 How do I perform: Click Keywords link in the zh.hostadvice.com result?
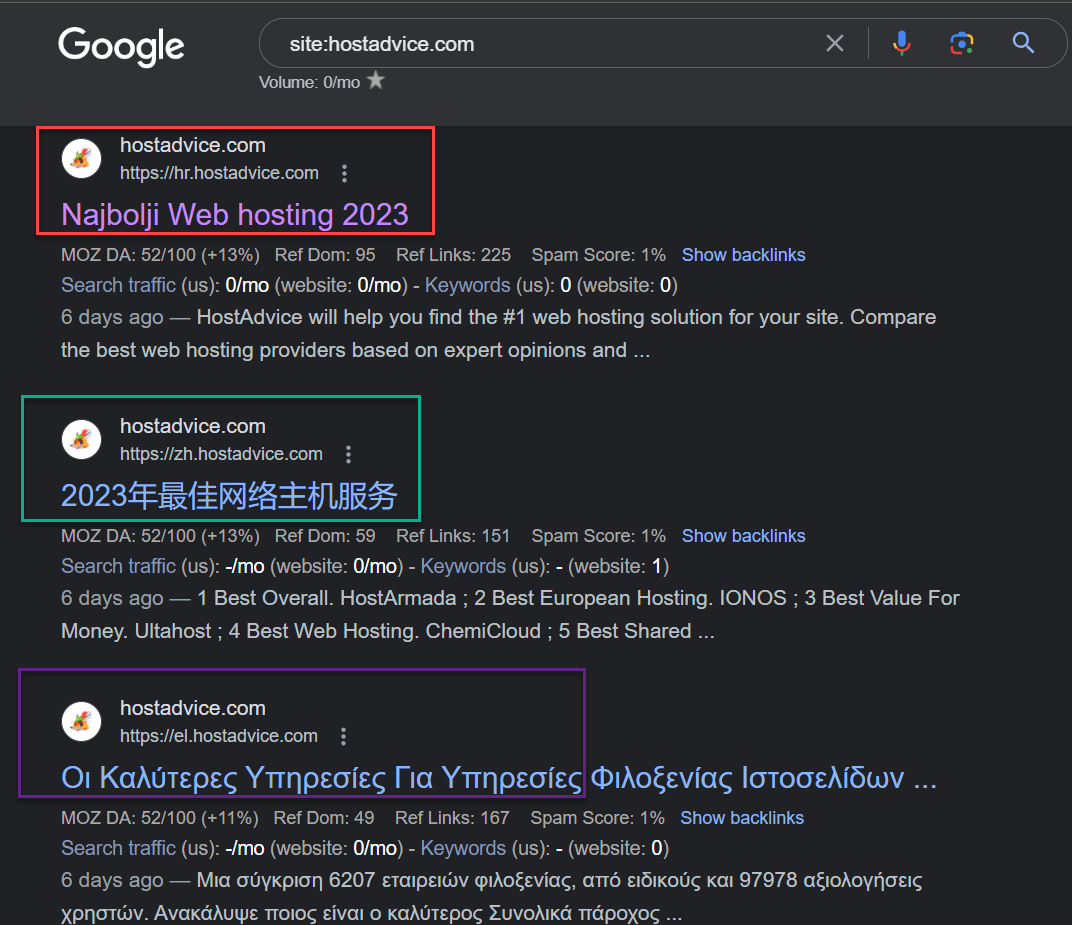(463, 566)
